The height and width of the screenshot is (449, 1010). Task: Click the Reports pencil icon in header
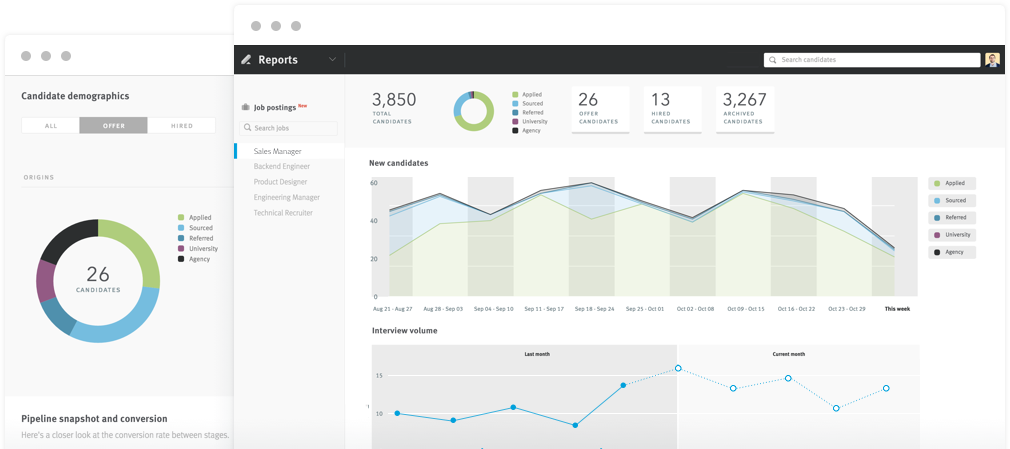coord(246,60)
